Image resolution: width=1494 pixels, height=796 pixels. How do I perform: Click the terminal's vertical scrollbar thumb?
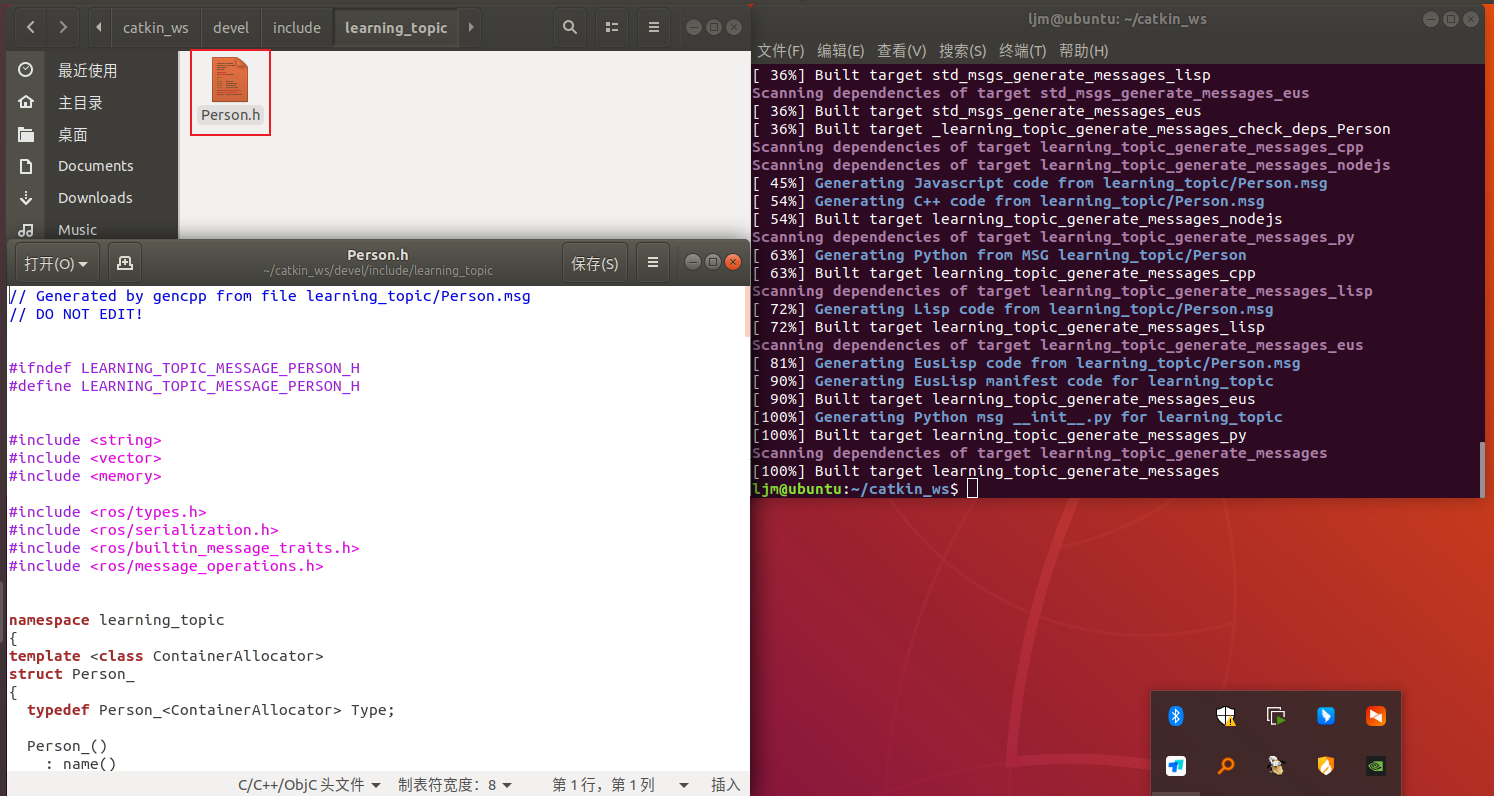coord(1484,468)
